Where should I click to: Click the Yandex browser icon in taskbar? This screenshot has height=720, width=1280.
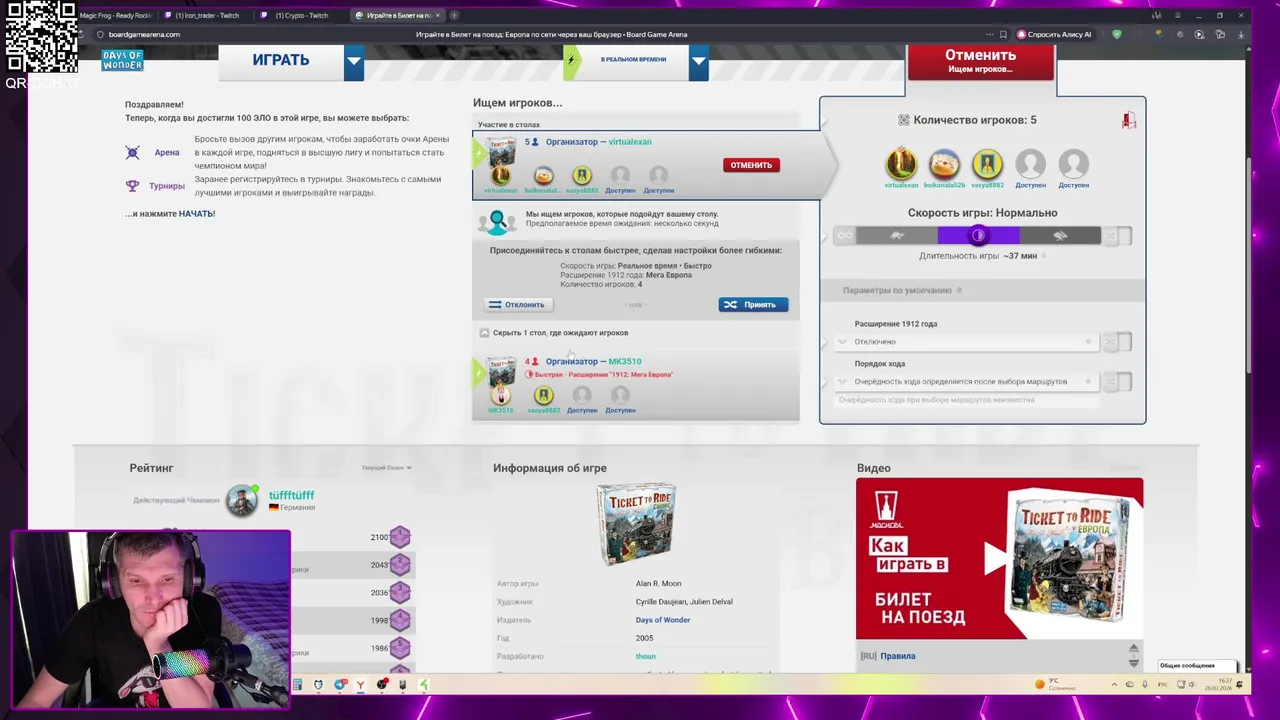361,685
